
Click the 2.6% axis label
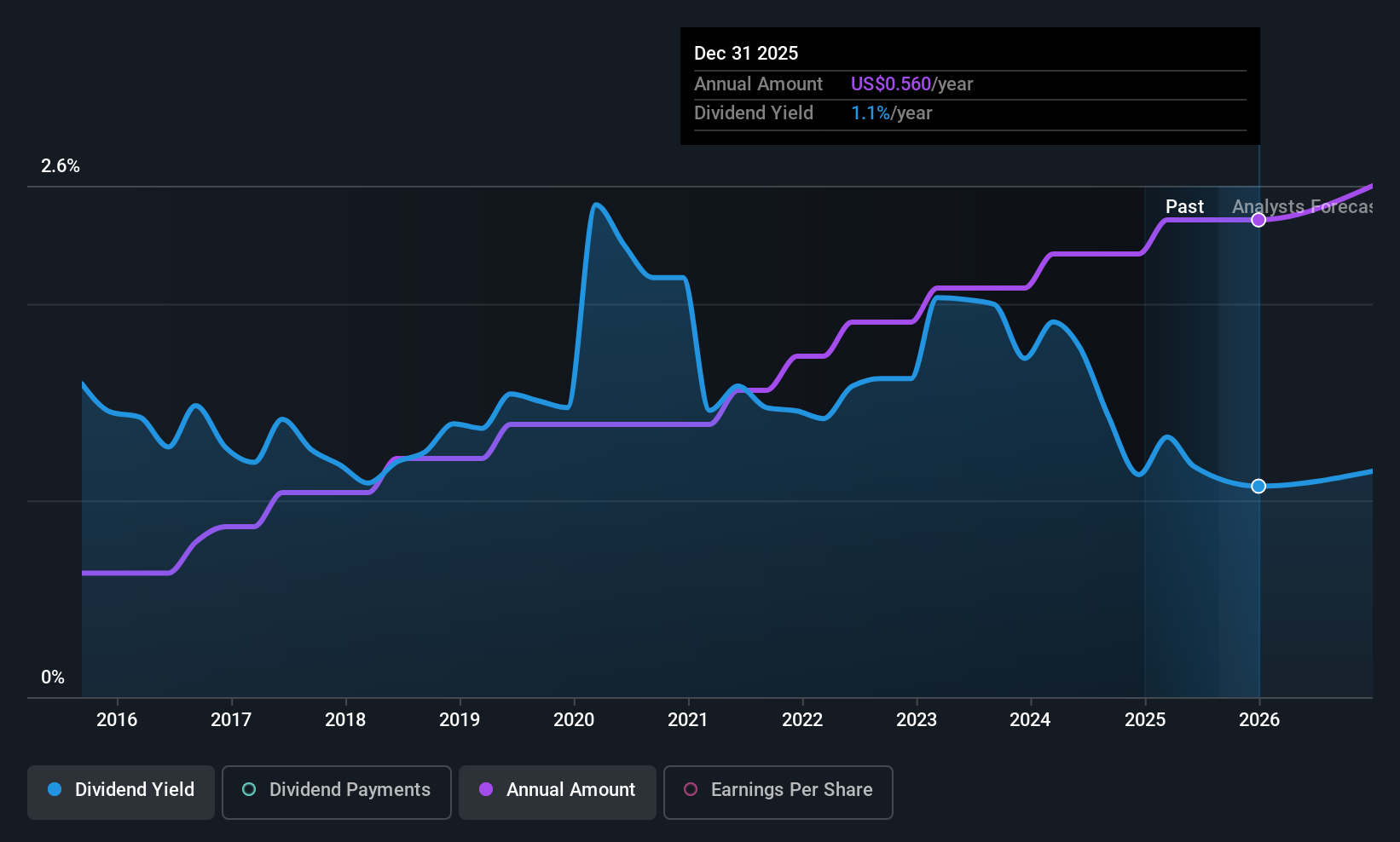point(61,166)
